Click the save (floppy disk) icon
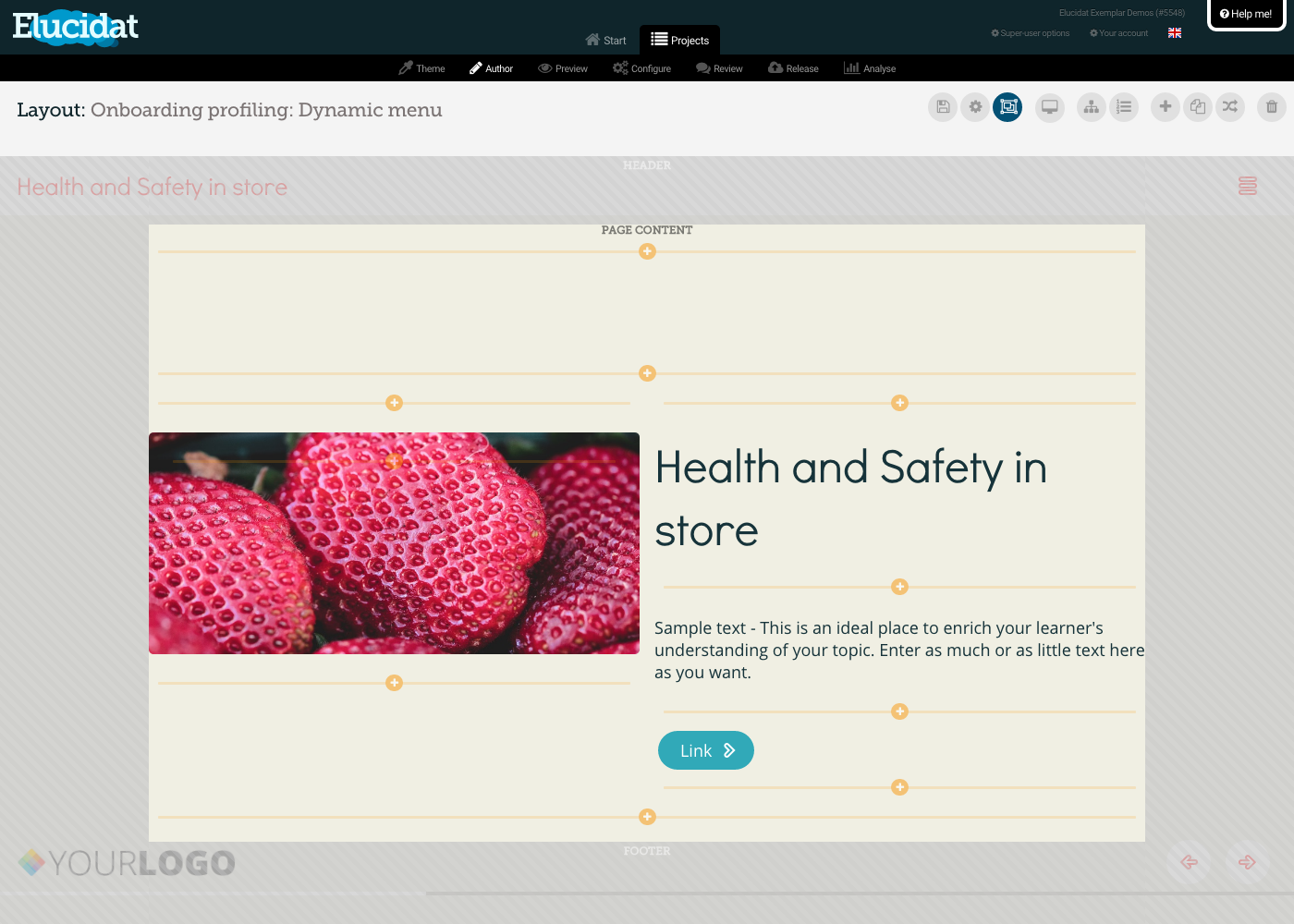 [943, 107]
